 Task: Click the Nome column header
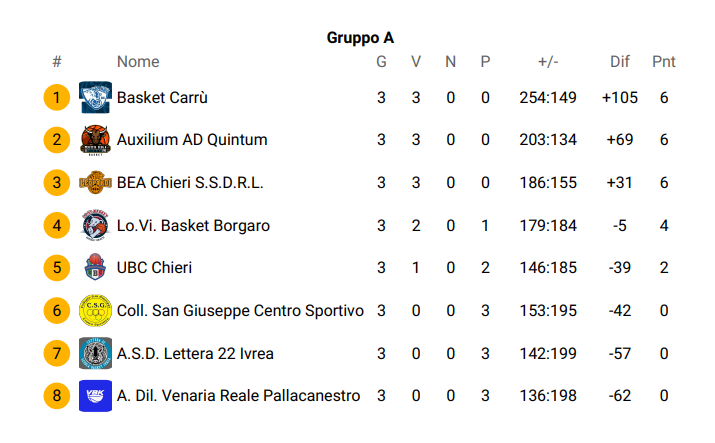pos(138,62)
